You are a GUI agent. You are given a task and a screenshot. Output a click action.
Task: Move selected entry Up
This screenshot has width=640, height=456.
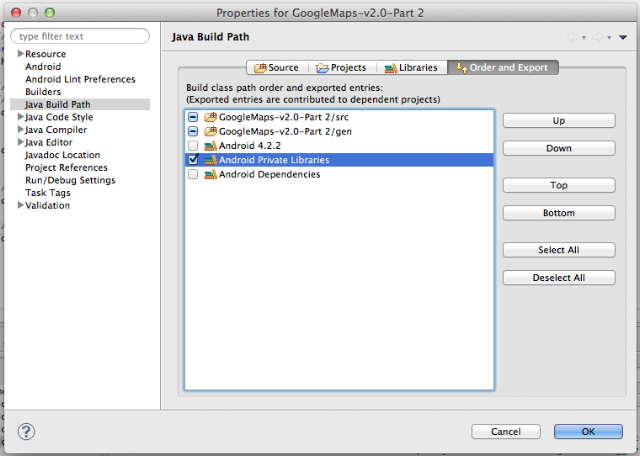pos(559,121)
